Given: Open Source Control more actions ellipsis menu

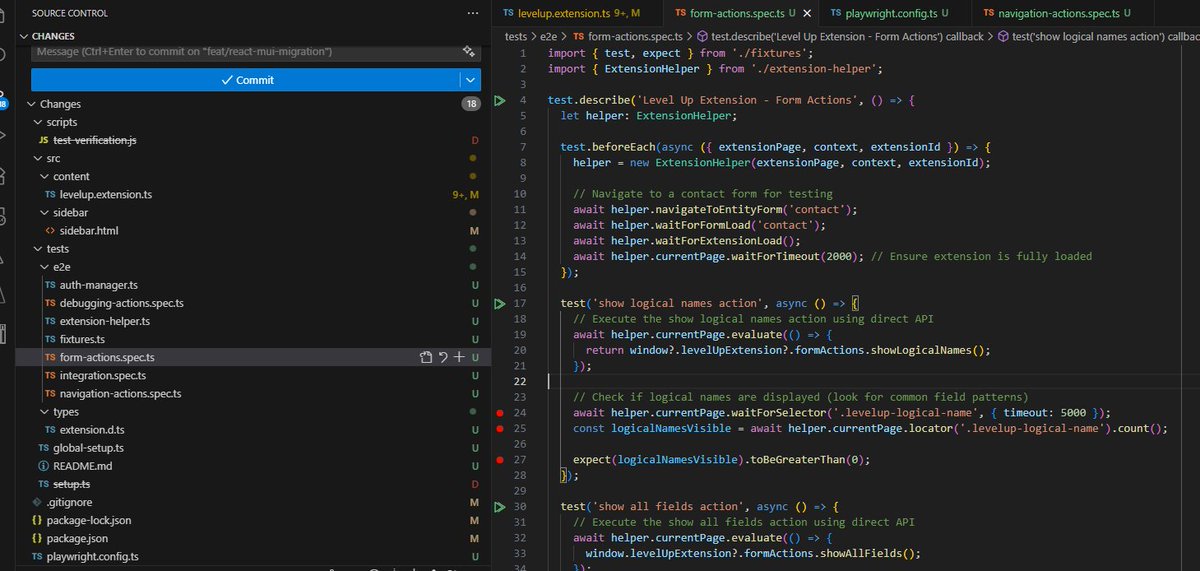Looking at the screenshot, I should [x=473, y=13].
